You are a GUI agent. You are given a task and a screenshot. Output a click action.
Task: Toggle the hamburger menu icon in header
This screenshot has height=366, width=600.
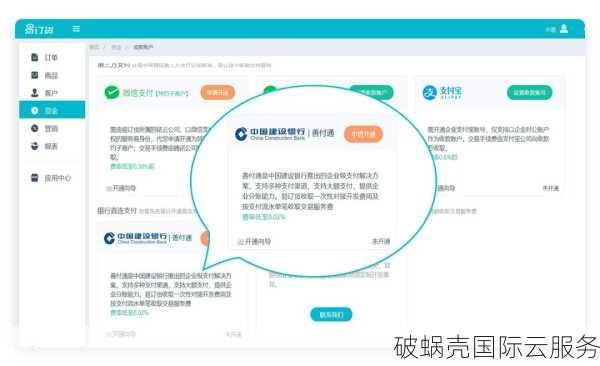pos(76,29)
